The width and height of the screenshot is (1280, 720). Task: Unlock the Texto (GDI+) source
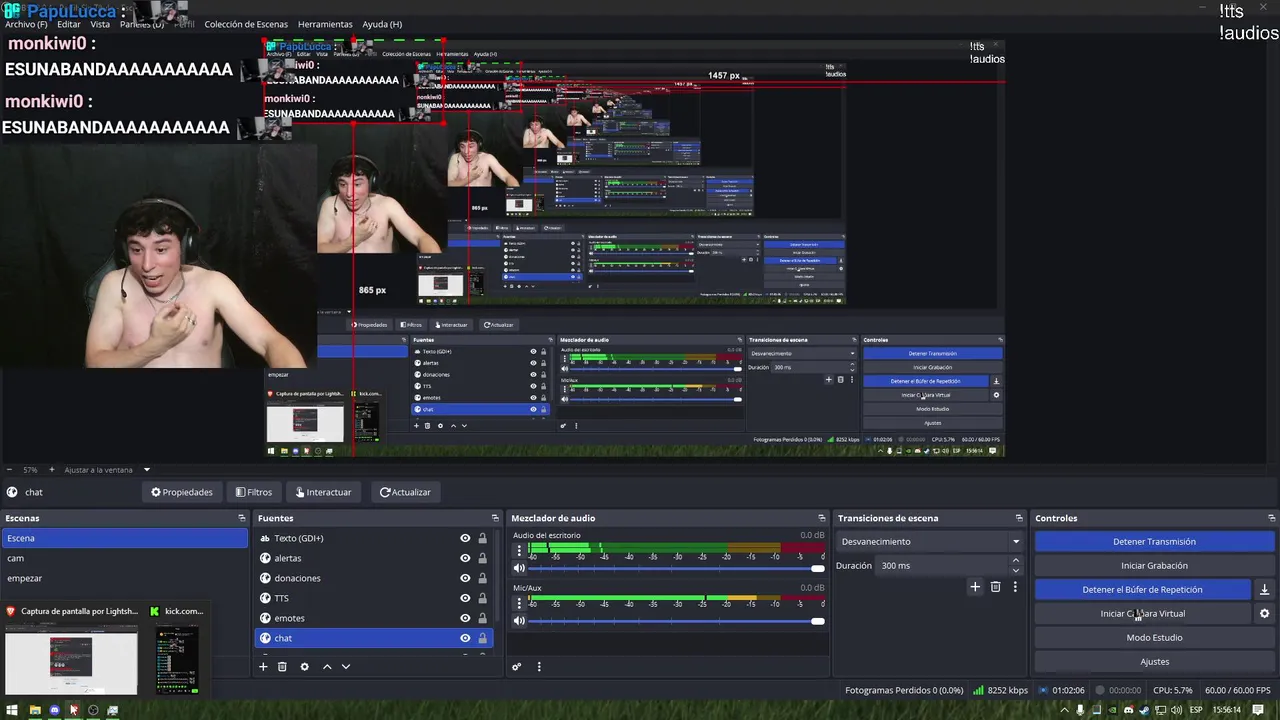(x=482, y=538)
